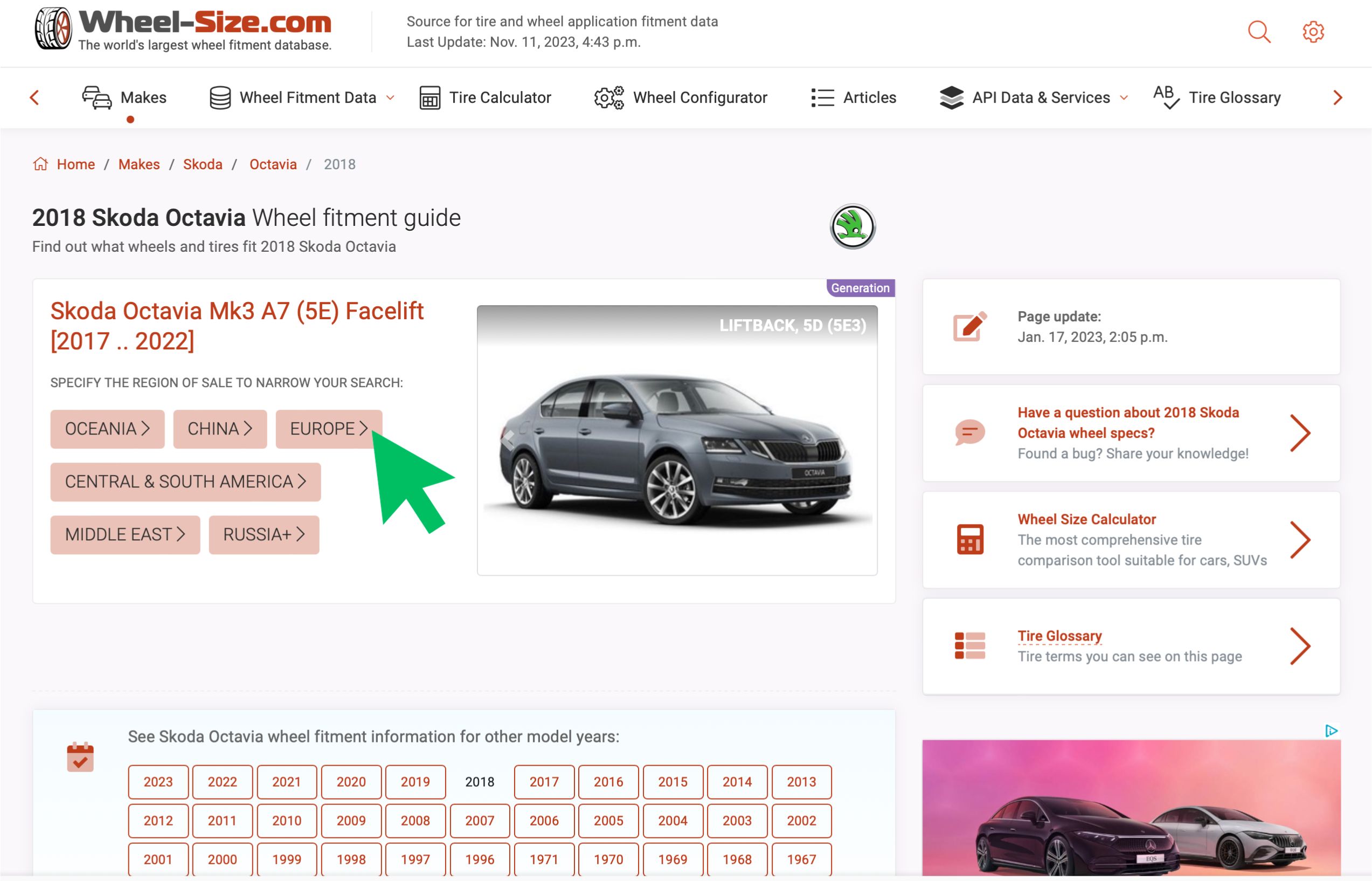
Task: Expand the API Data & Services dropdown arrow
Action: point(1124,98)
